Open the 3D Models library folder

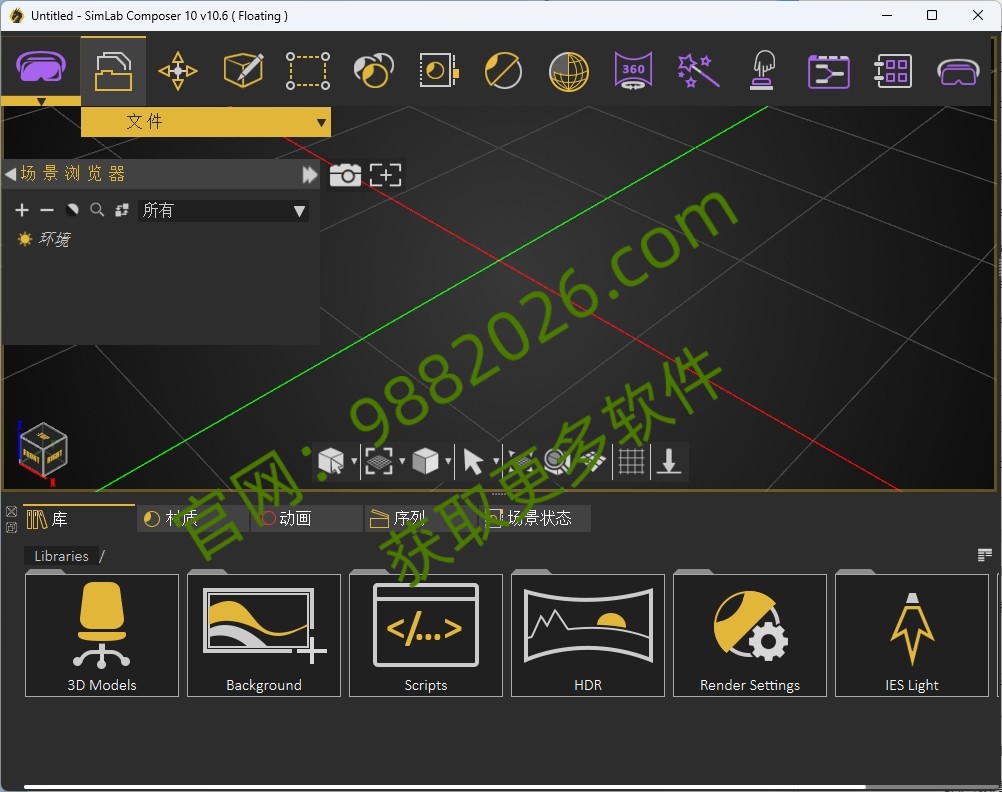click(x=102, y=635)
